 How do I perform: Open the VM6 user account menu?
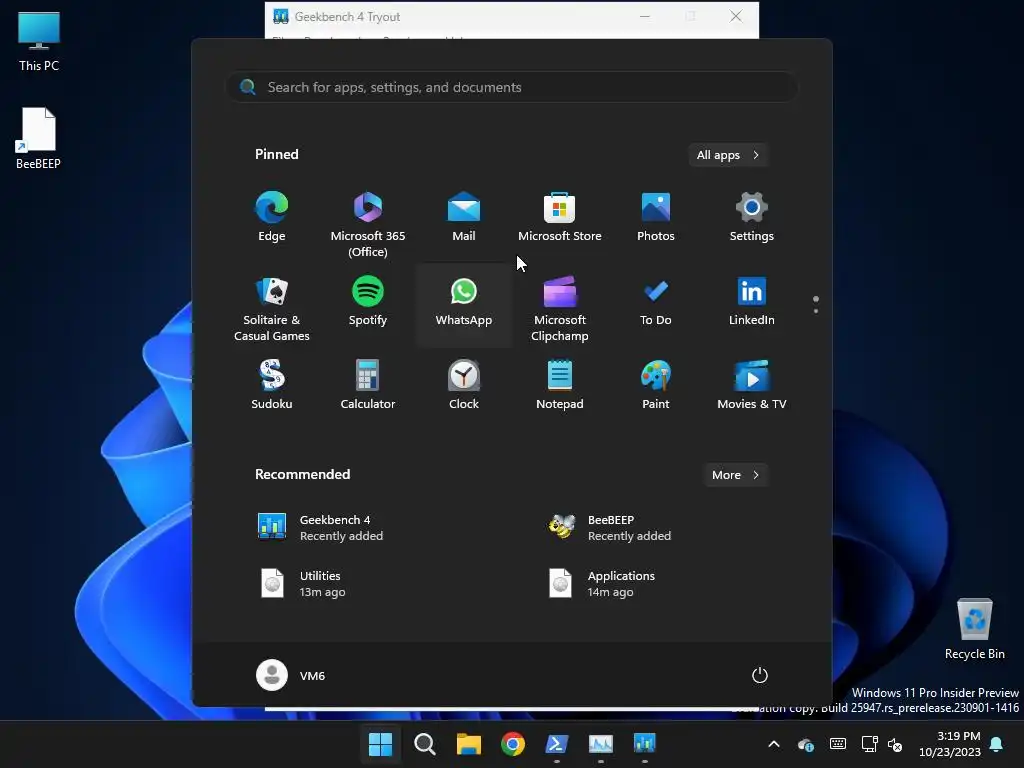point(291,675)
